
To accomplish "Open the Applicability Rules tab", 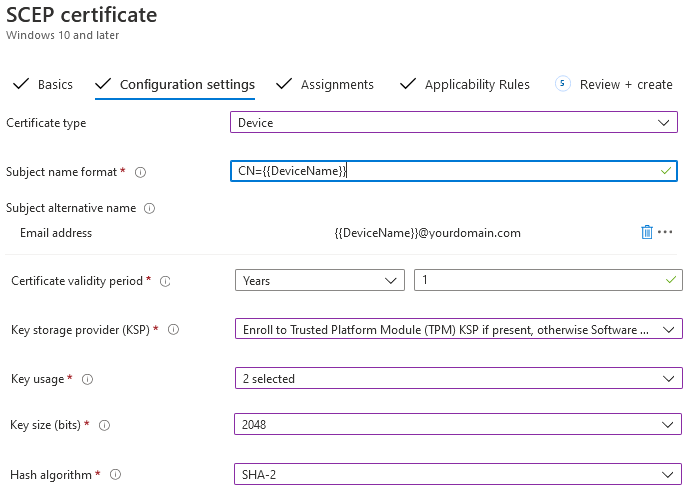I will click(465, 84).
